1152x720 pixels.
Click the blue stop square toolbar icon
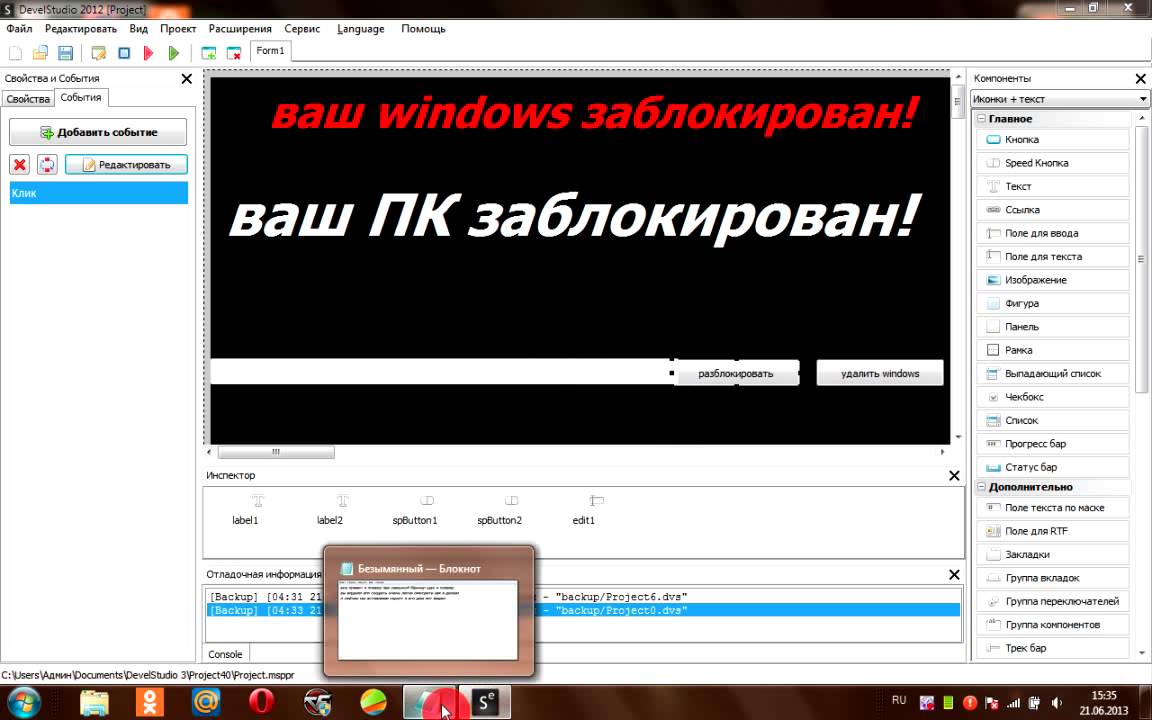(124, 53)
